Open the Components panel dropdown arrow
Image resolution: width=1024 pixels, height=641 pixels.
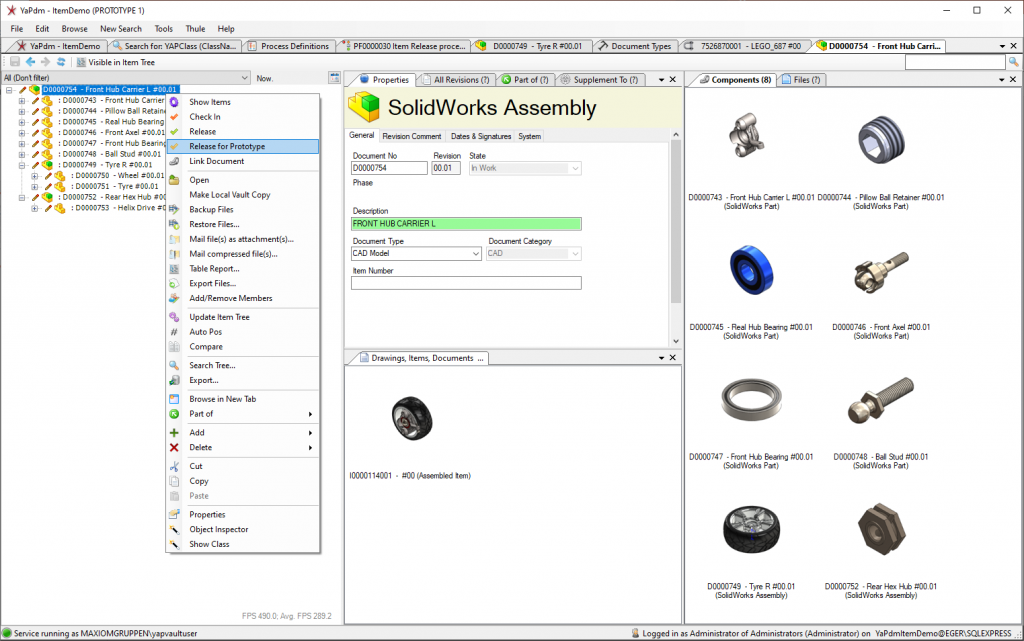pos(1002,80)
